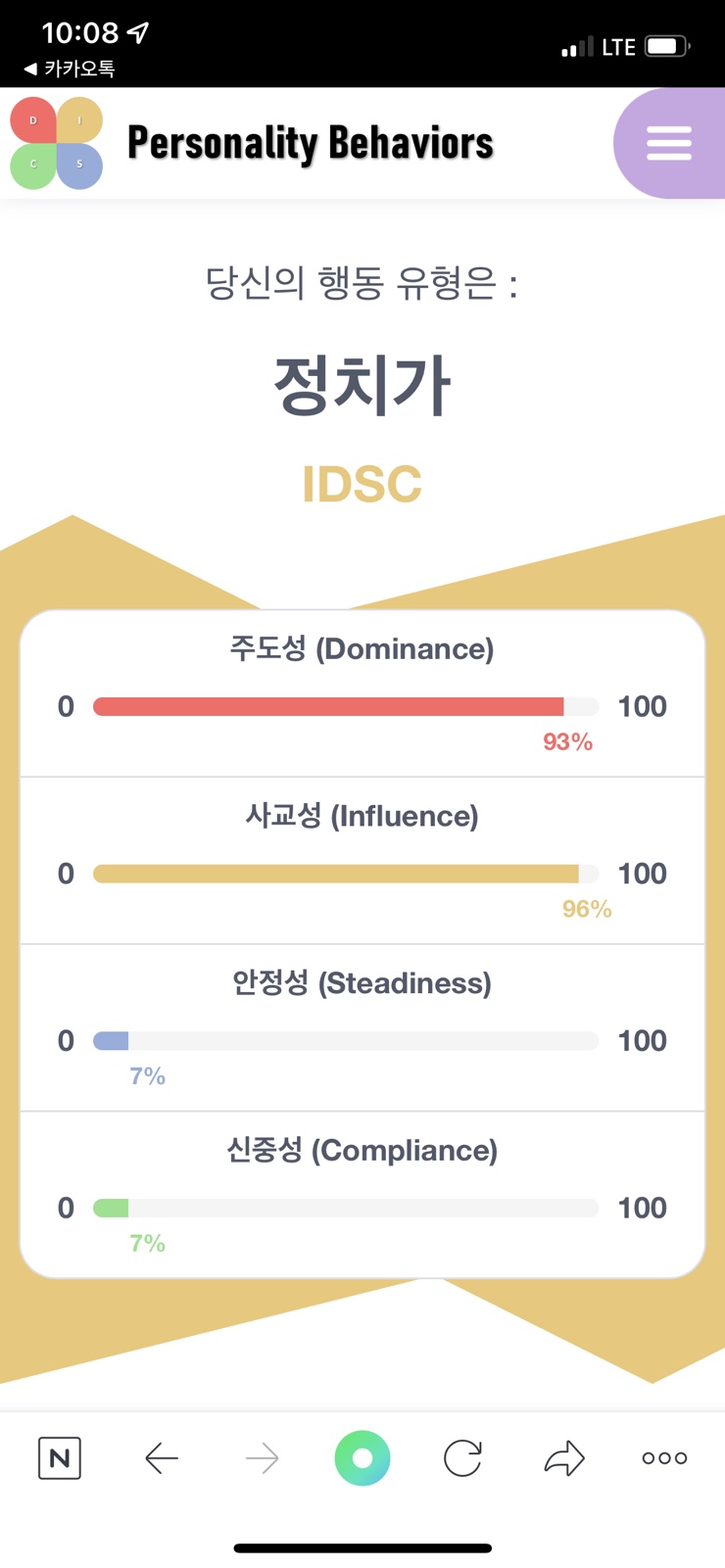The height and width of the screenshot is (1568, 725).
Task: Tap the battery indicator in status bar
Action: click(x=668, y=46)
